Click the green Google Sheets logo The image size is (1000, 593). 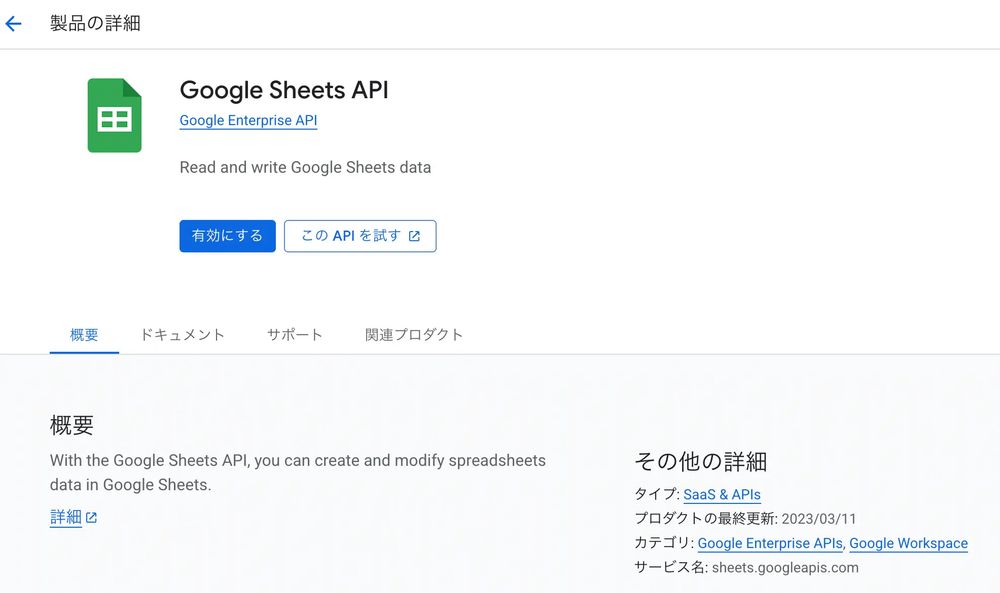(115, 116)
